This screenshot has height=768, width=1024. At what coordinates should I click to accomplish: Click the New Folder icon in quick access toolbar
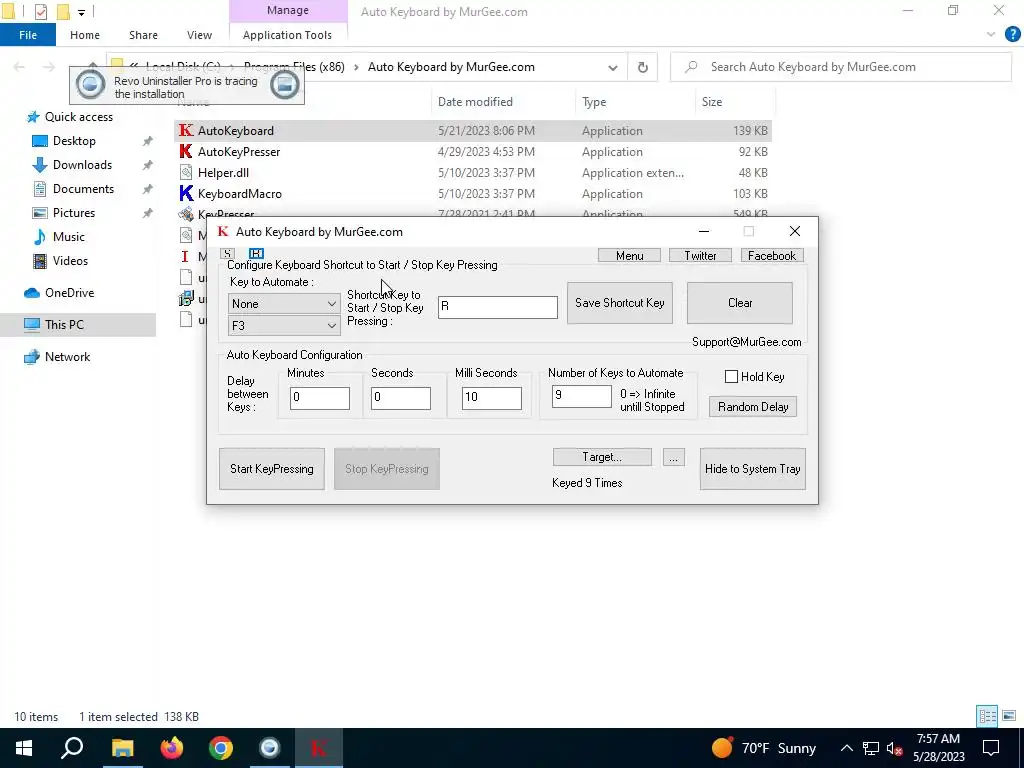(x=63, y=12)
